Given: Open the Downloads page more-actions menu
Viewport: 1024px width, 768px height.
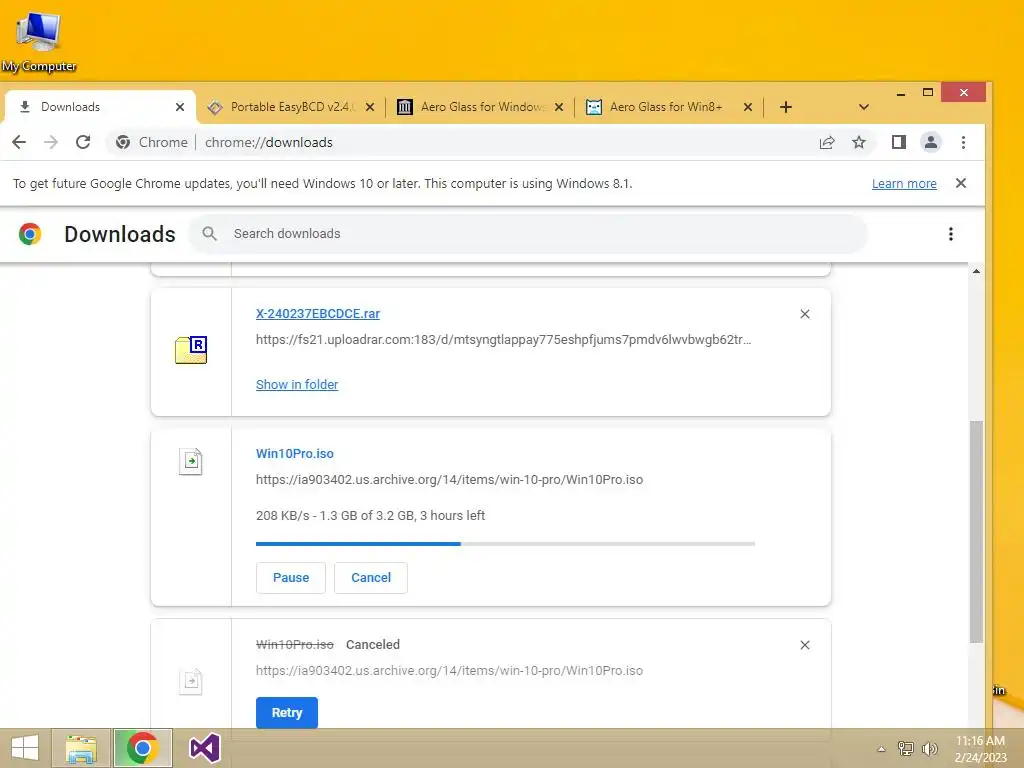Looking at the screenshot, I should tap(950, 234).
